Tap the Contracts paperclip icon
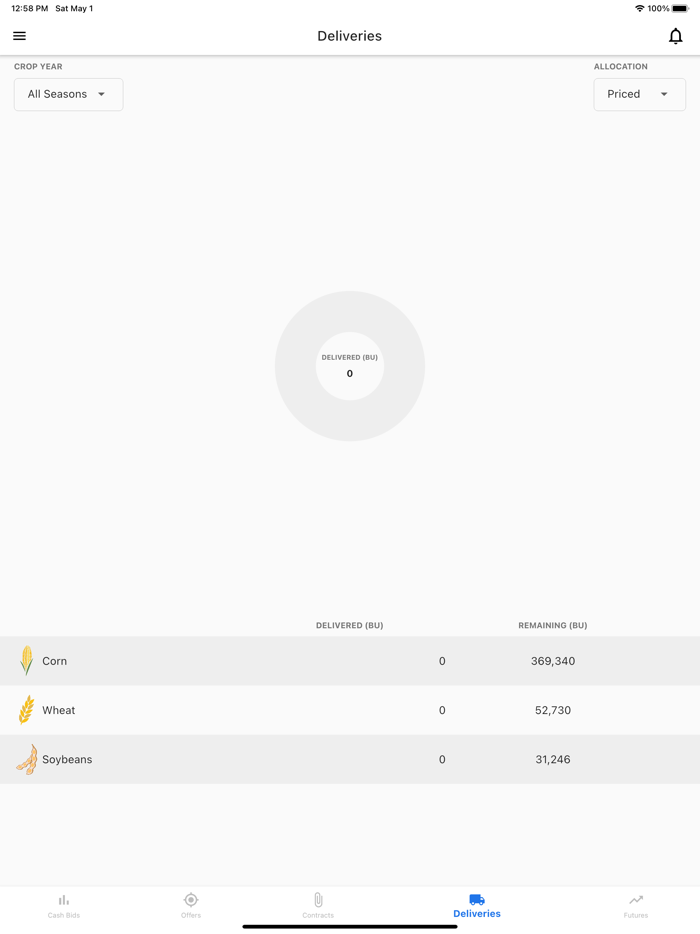This screenshot has width=700, height=934. [318, 900]
